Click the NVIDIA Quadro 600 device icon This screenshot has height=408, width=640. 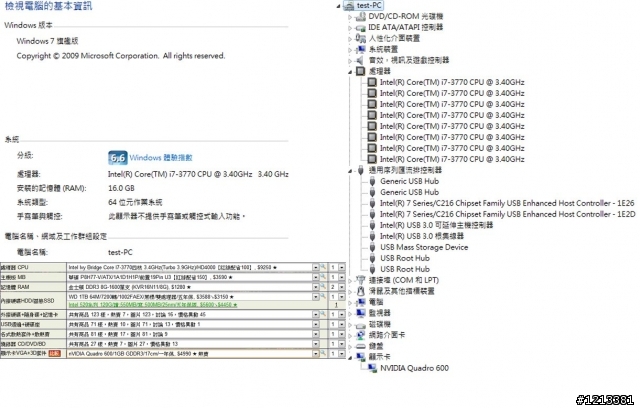[x=372, y=368]
